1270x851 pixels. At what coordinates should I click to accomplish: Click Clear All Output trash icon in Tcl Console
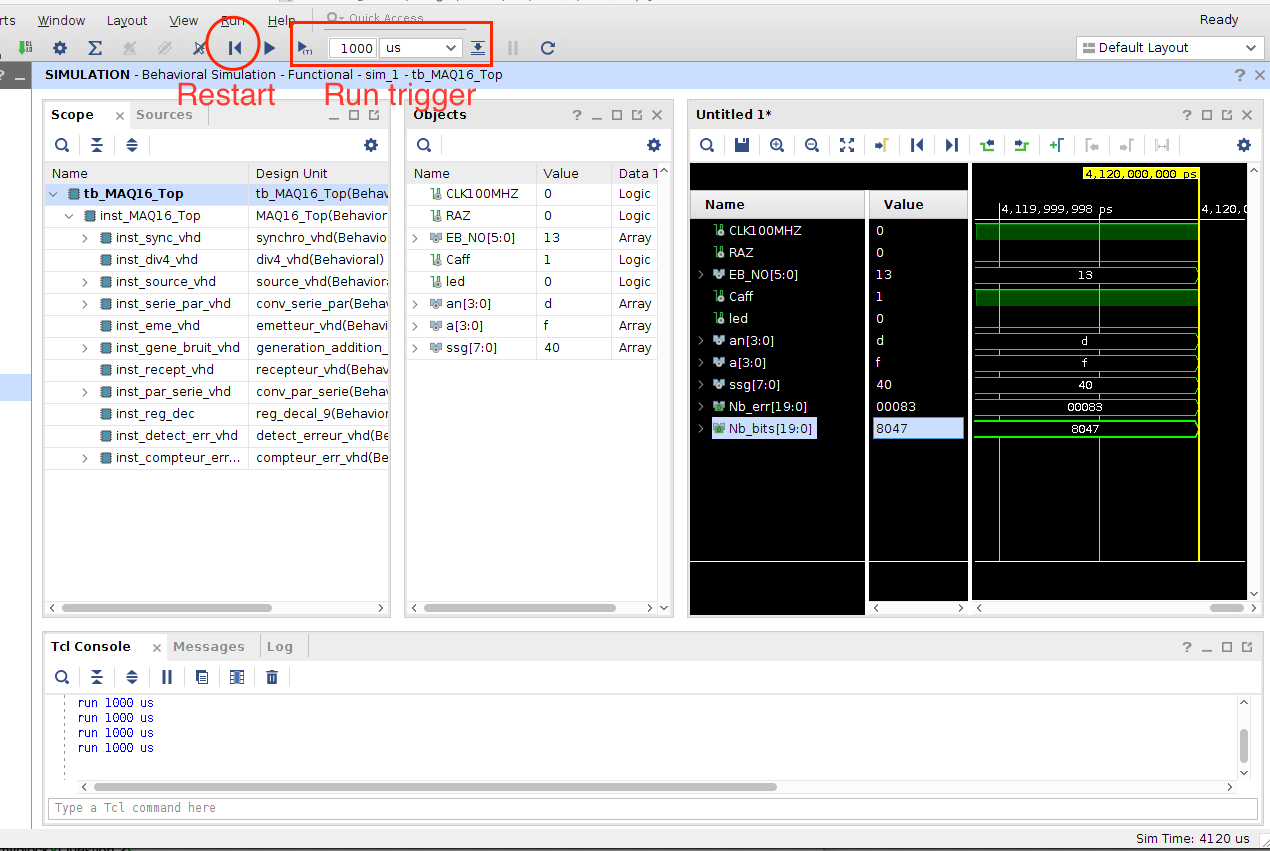point(272,677)
